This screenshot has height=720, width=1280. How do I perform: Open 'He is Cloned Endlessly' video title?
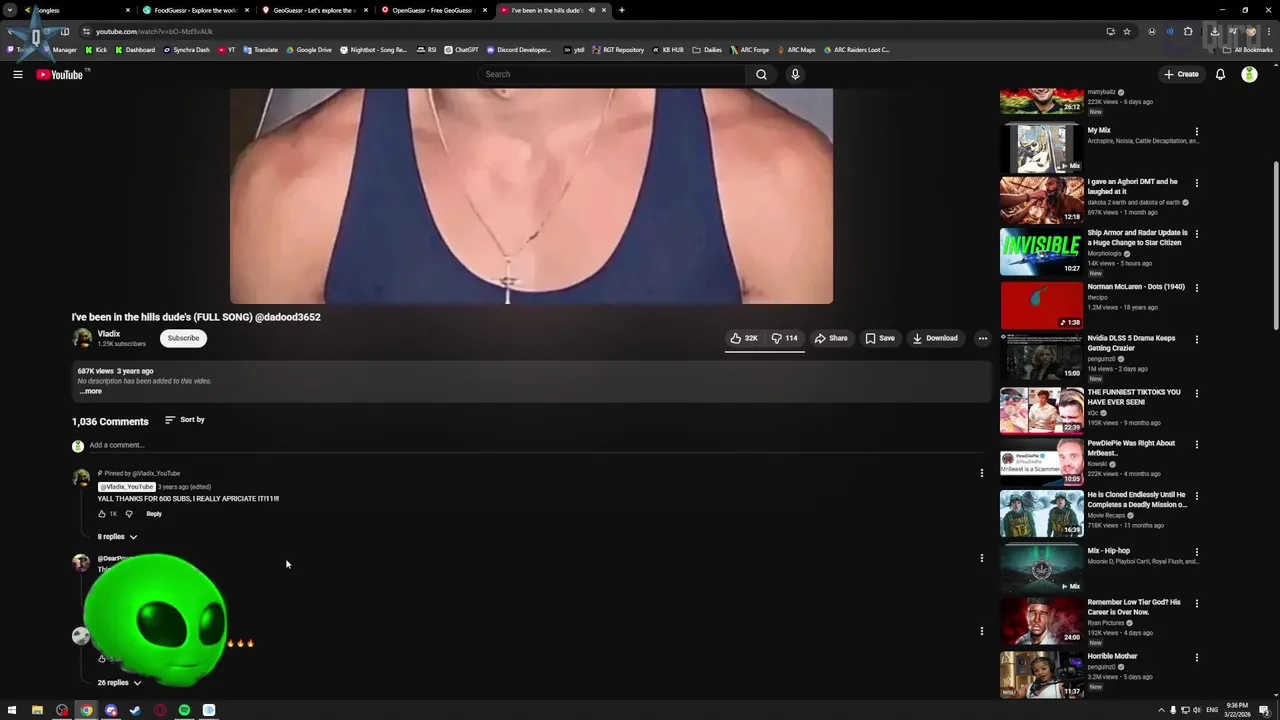pyautogui.click(x=1137, y=500)
